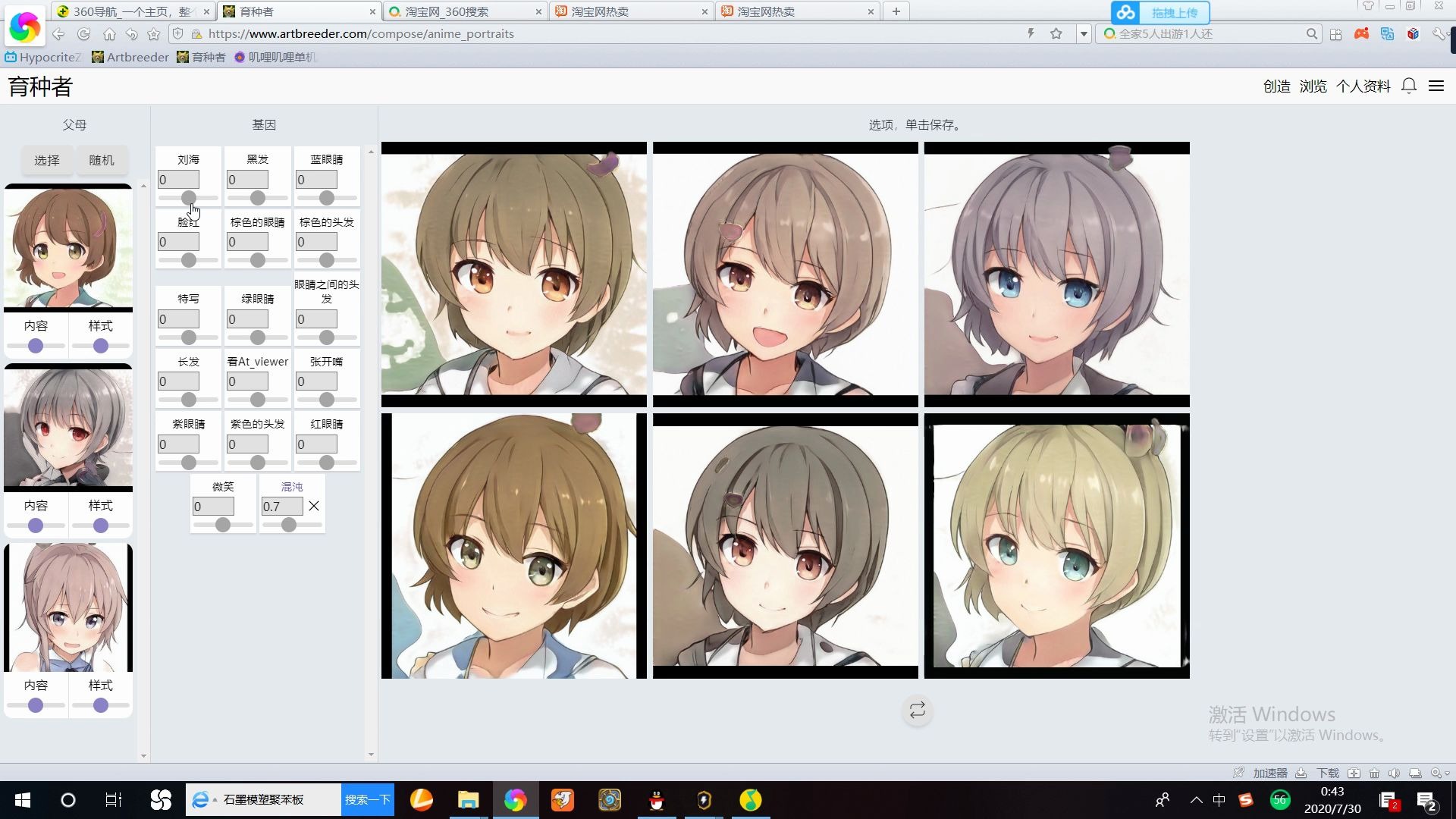Click the regenerate children refresh icon
The image size is (1456, 819).
coord(917,711)
